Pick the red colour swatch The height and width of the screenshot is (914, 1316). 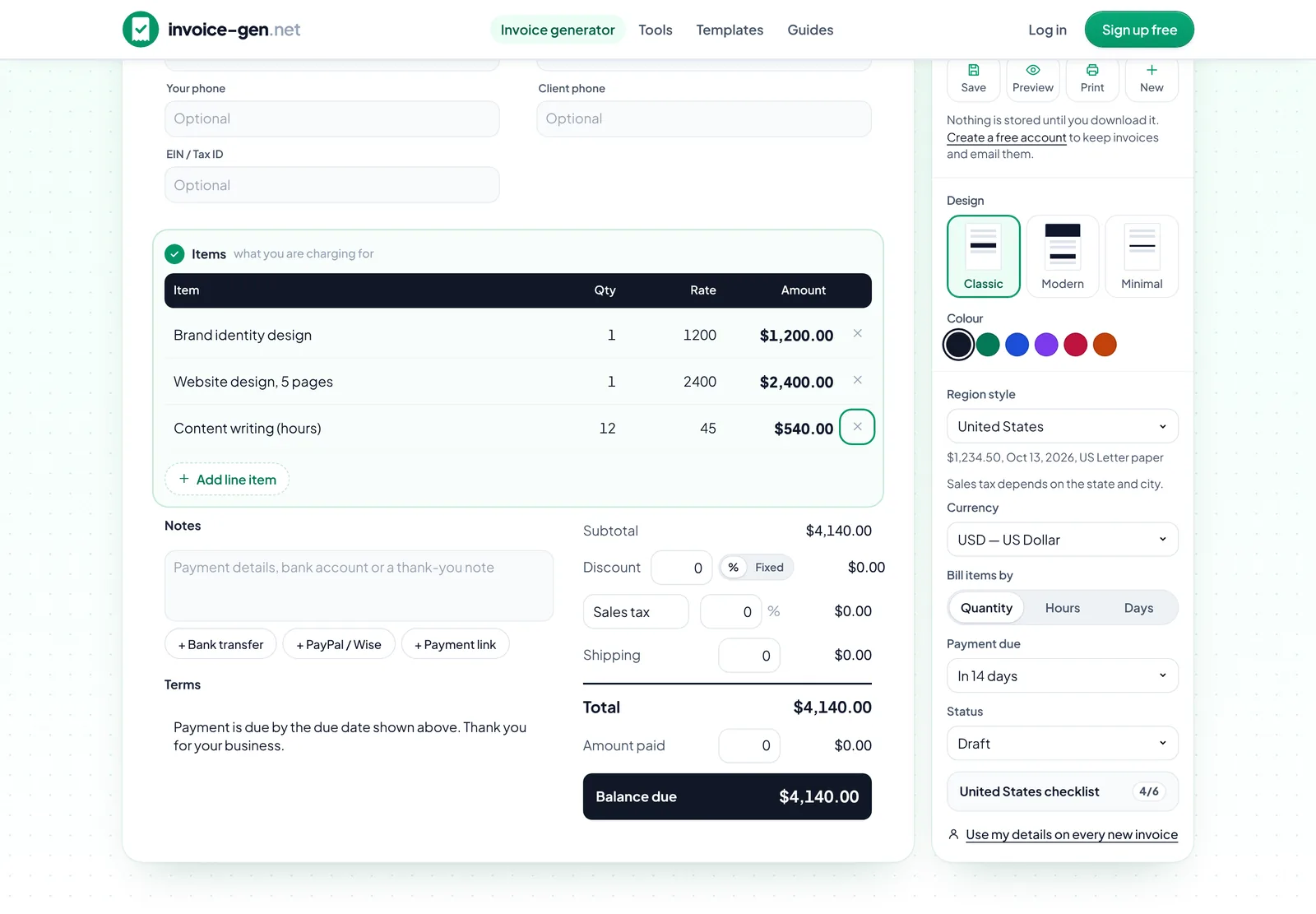(x=1075, y=345)
